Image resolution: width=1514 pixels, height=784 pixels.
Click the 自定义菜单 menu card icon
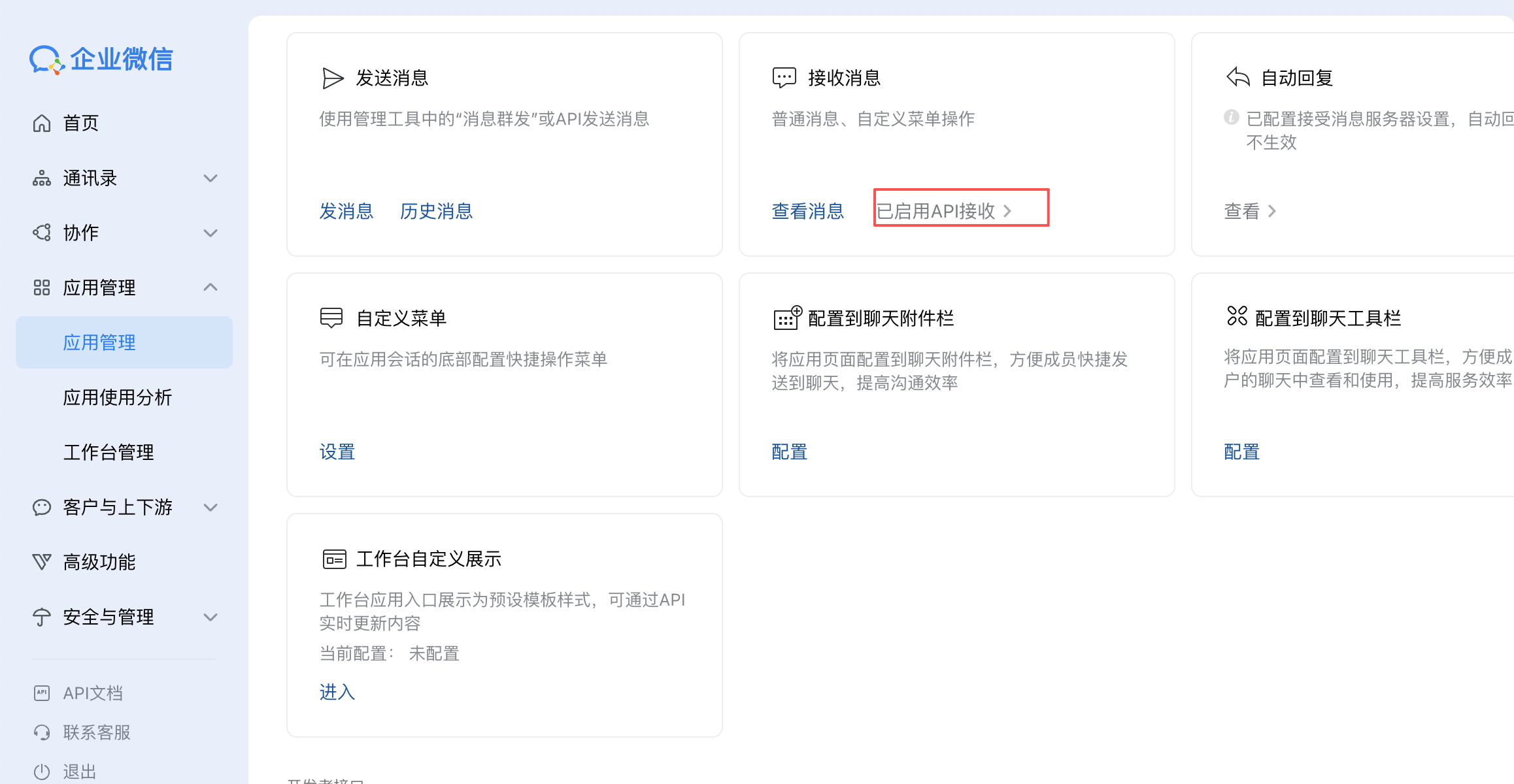331,318
